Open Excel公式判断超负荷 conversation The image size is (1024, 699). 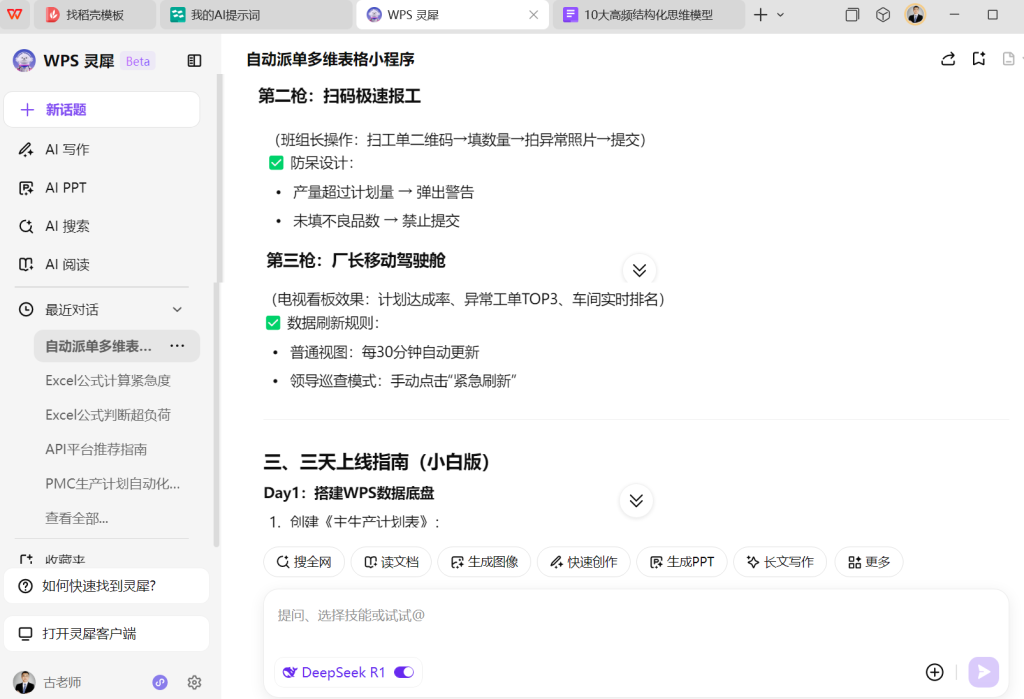(x=108, y=415)
